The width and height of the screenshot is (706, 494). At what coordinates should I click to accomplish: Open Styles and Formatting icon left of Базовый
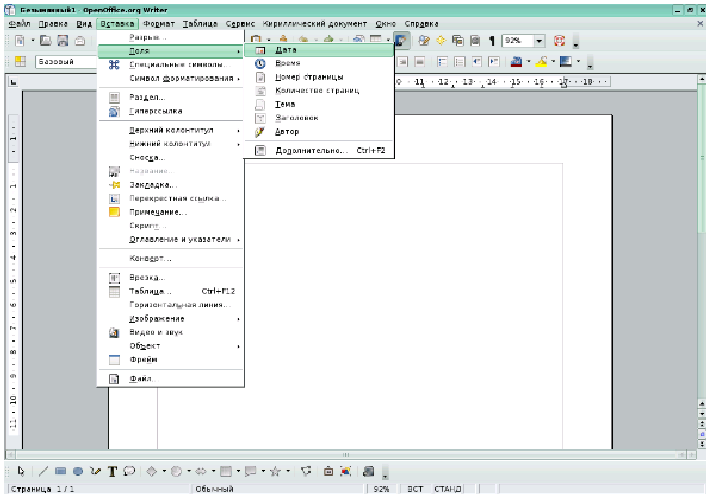pos(20,62)
